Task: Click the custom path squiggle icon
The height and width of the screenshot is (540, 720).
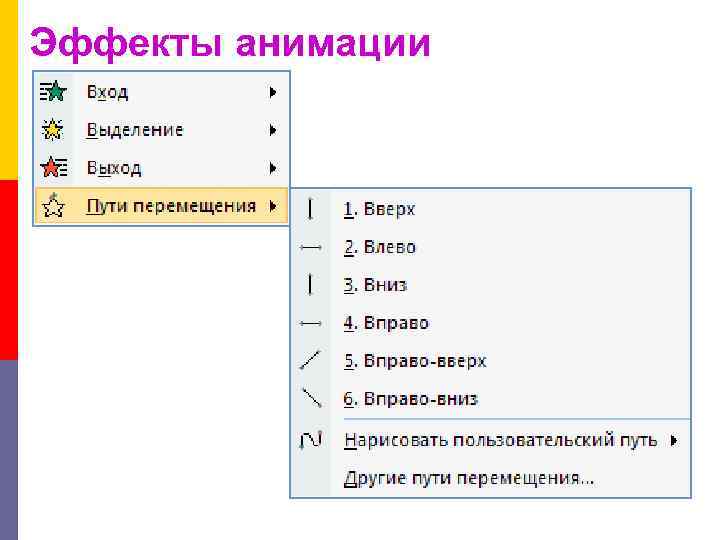Action: (x=311, y=440)
